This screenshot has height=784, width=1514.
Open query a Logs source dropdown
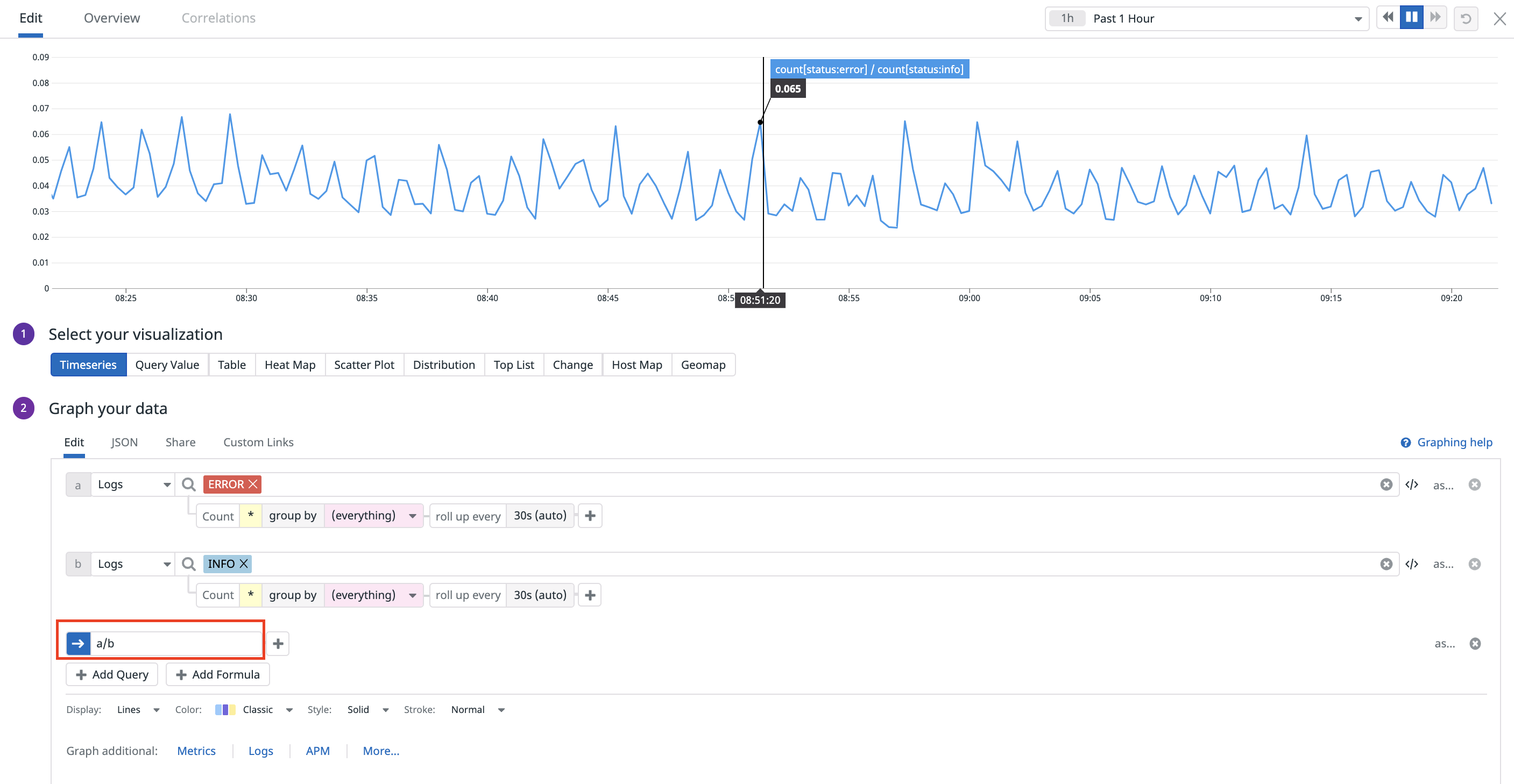(133, 484)
